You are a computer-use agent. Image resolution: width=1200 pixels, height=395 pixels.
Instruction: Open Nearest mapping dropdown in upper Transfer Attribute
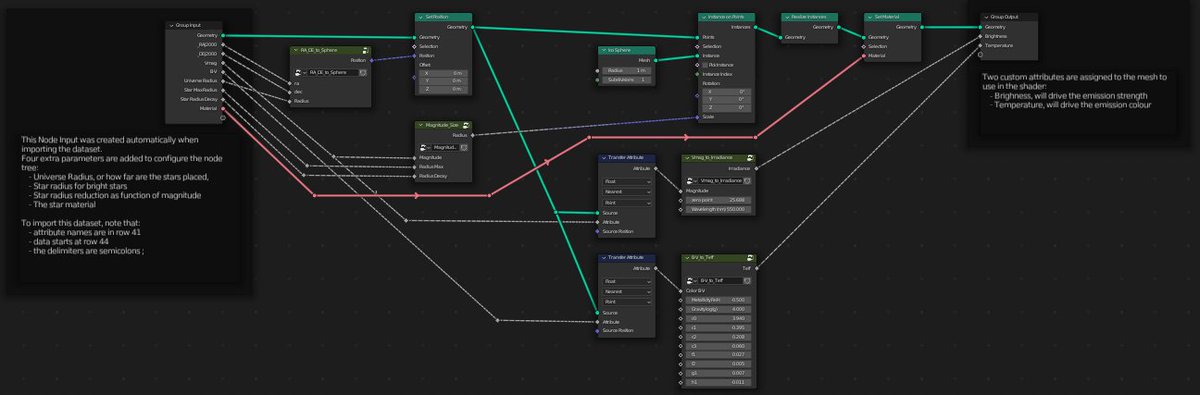click(x=626, y=191)
